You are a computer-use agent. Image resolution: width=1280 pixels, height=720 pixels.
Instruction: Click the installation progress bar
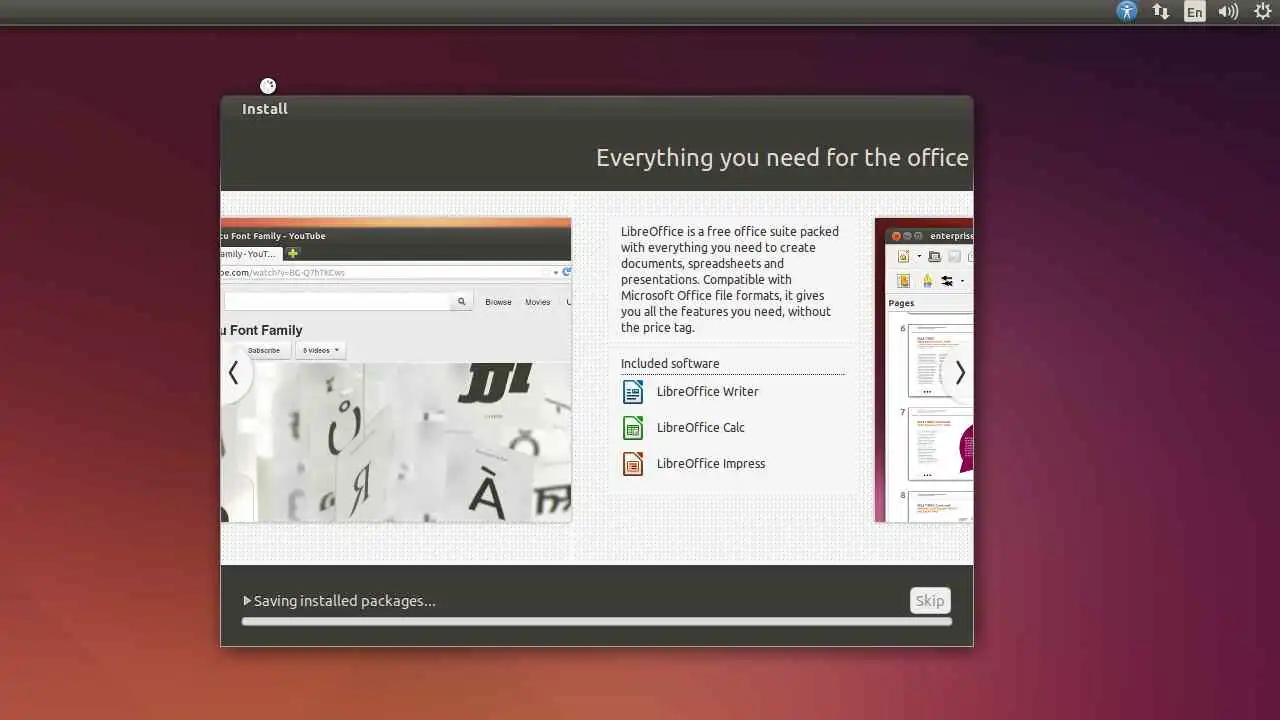click(597, 622)
